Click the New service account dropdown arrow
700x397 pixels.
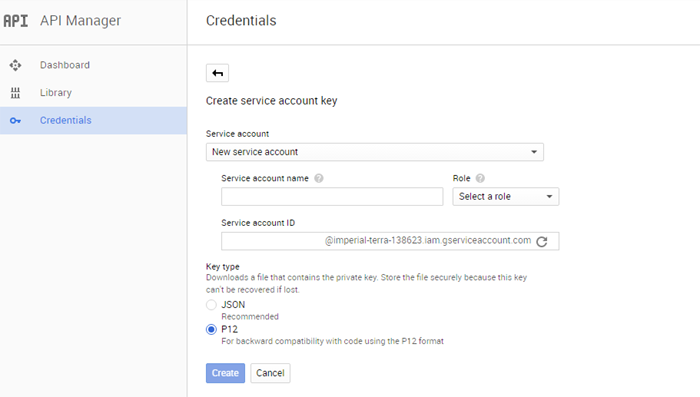point(534,152)
